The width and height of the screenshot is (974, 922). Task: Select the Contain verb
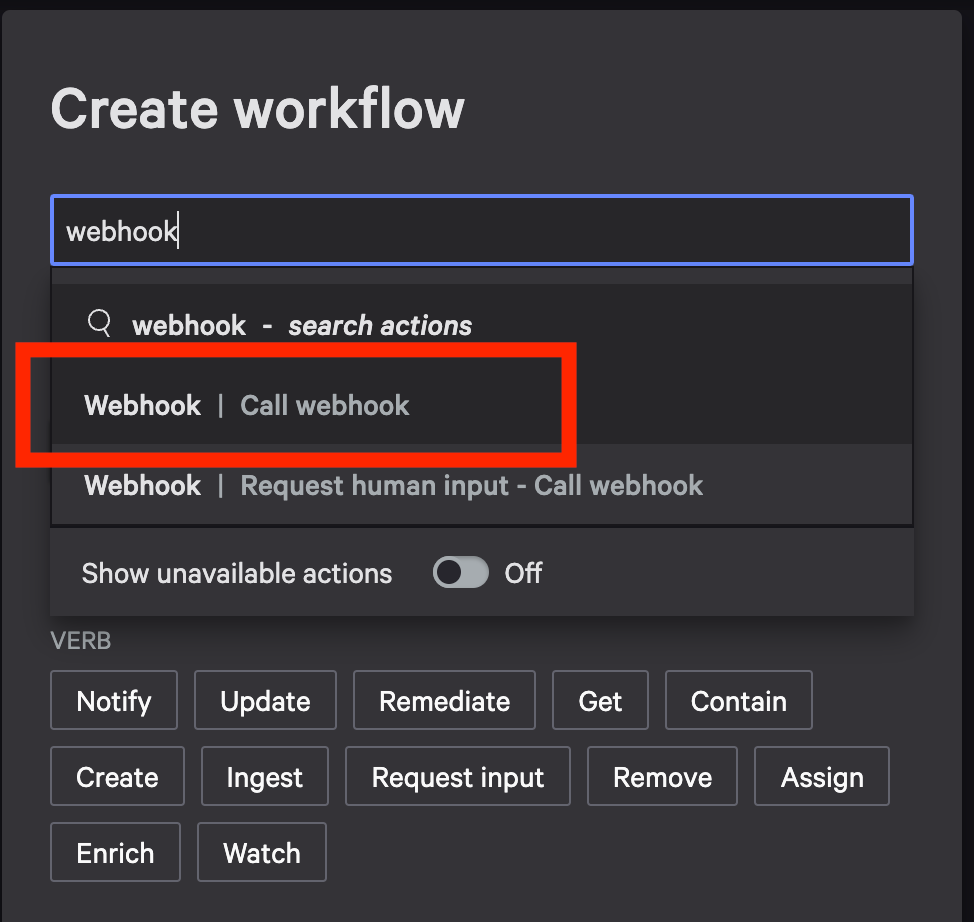[738, 700]
